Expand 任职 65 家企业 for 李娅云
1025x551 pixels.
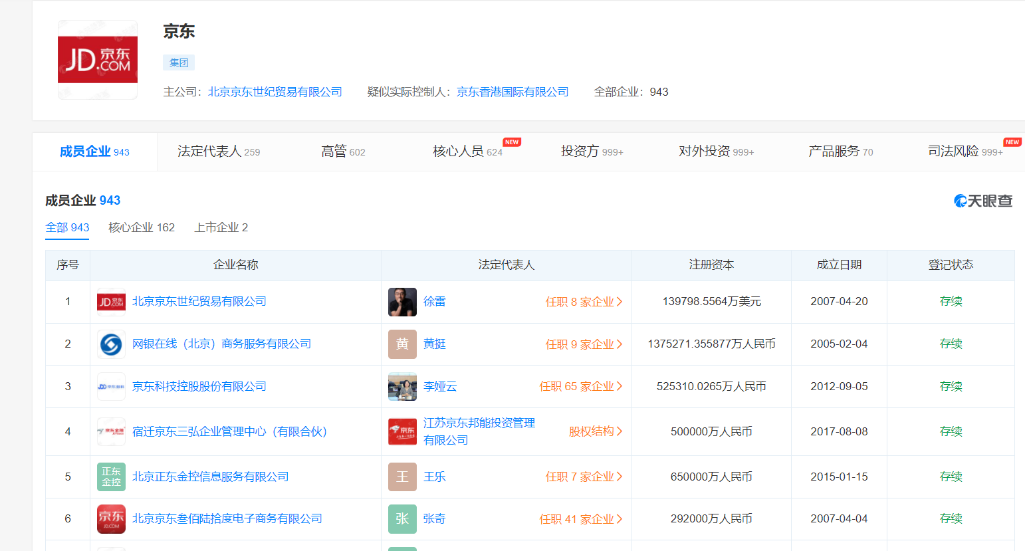[x=581, y=386]
